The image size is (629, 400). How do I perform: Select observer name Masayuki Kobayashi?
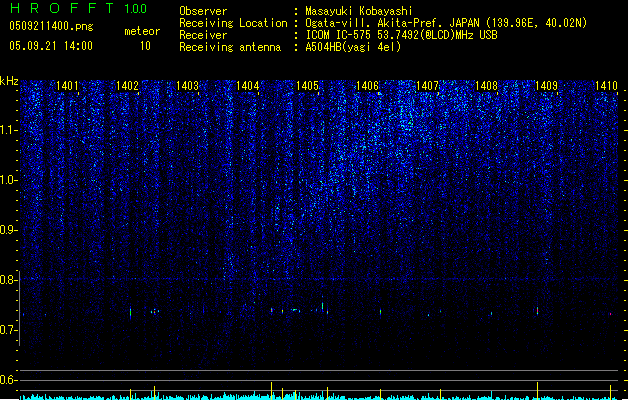(359, 11)
